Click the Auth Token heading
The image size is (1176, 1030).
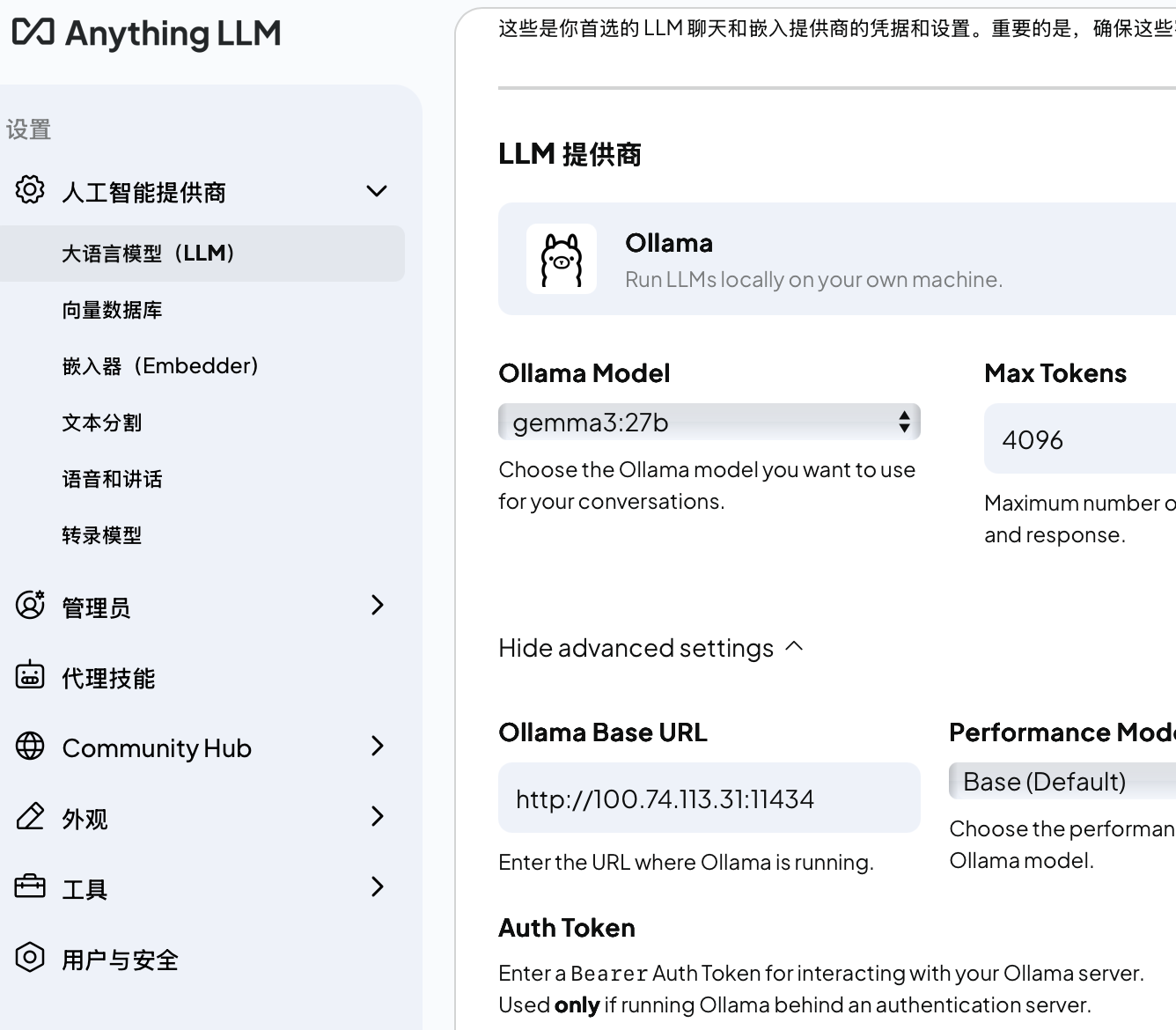[x=567, y=928]
